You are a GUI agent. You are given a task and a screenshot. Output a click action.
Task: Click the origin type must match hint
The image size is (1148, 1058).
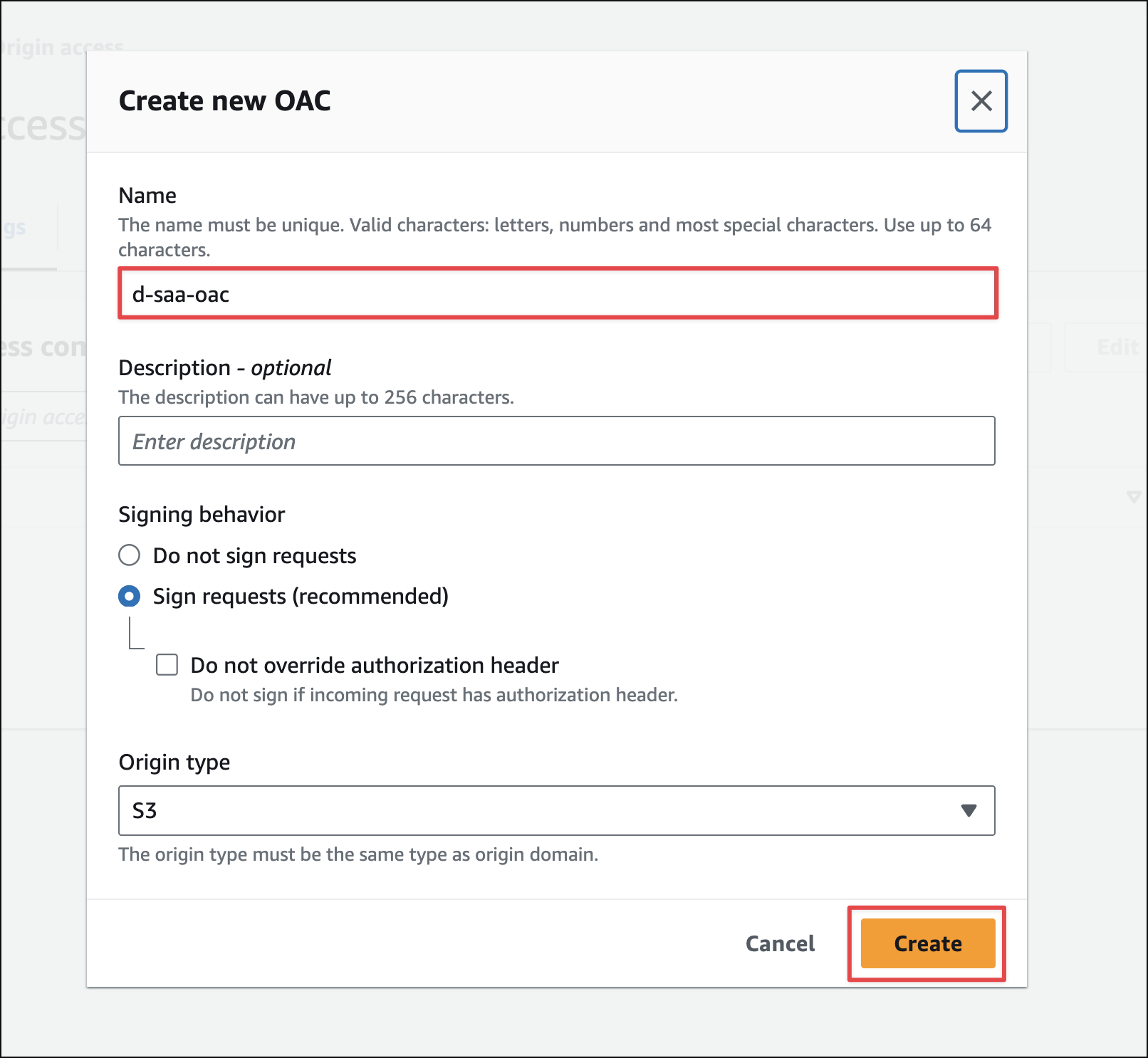(x=358, y=854)
